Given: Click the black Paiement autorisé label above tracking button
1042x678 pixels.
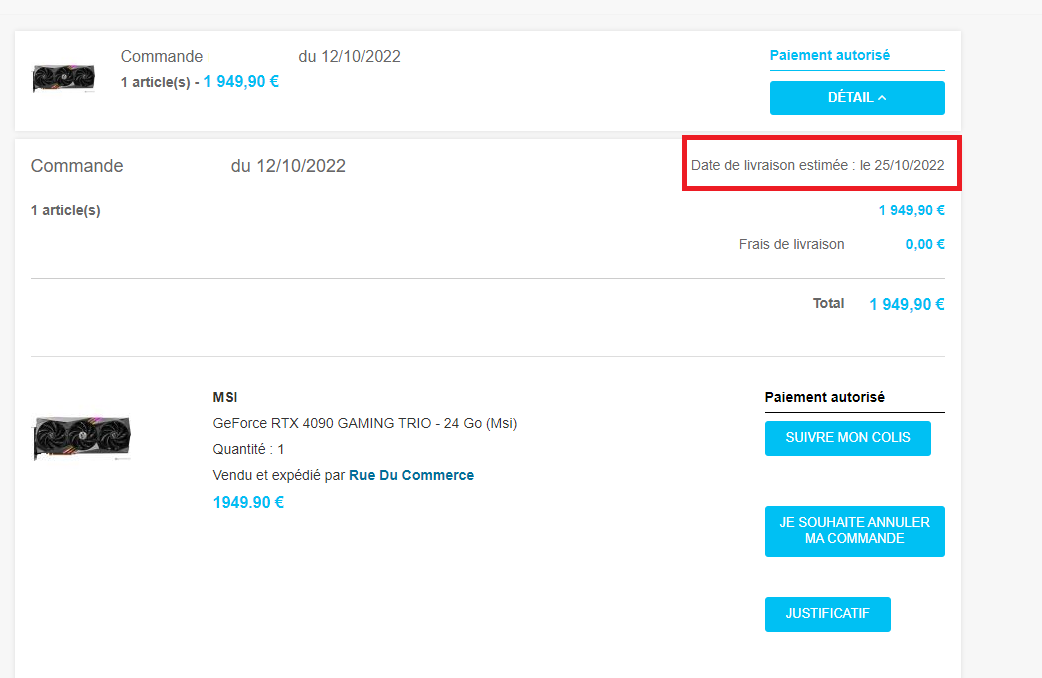Looking at the screenshot, I should point(825,397).
